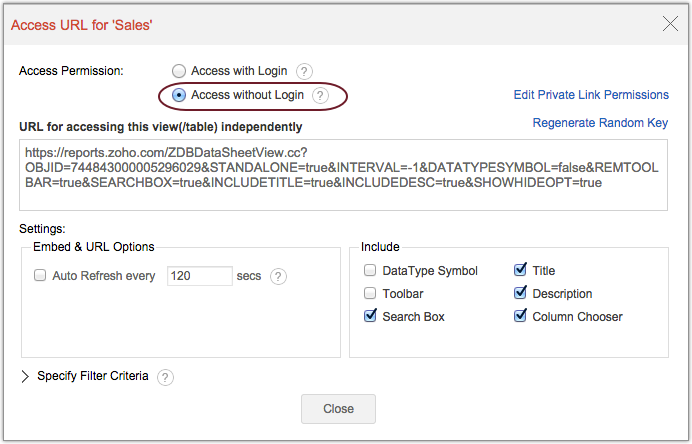Image resolution: width=692 pixels, height=444 pixels.
Task: Uncheck the Description checkbox
Action: 520,293
